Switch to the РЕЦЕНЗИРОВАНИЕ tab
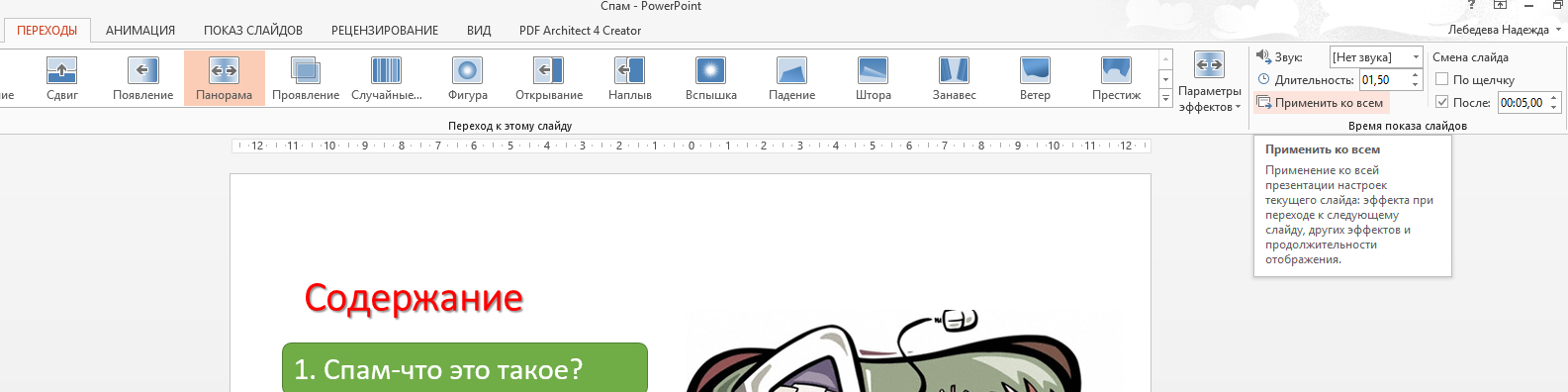This screenshot has width=1568, height=392. pos(385,31)
